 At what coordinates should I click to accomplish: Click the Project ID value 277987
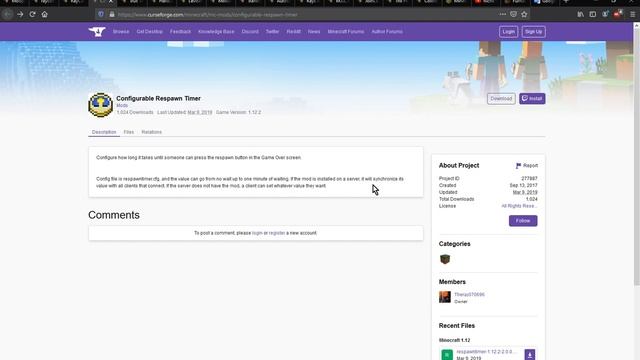point(529,179)
